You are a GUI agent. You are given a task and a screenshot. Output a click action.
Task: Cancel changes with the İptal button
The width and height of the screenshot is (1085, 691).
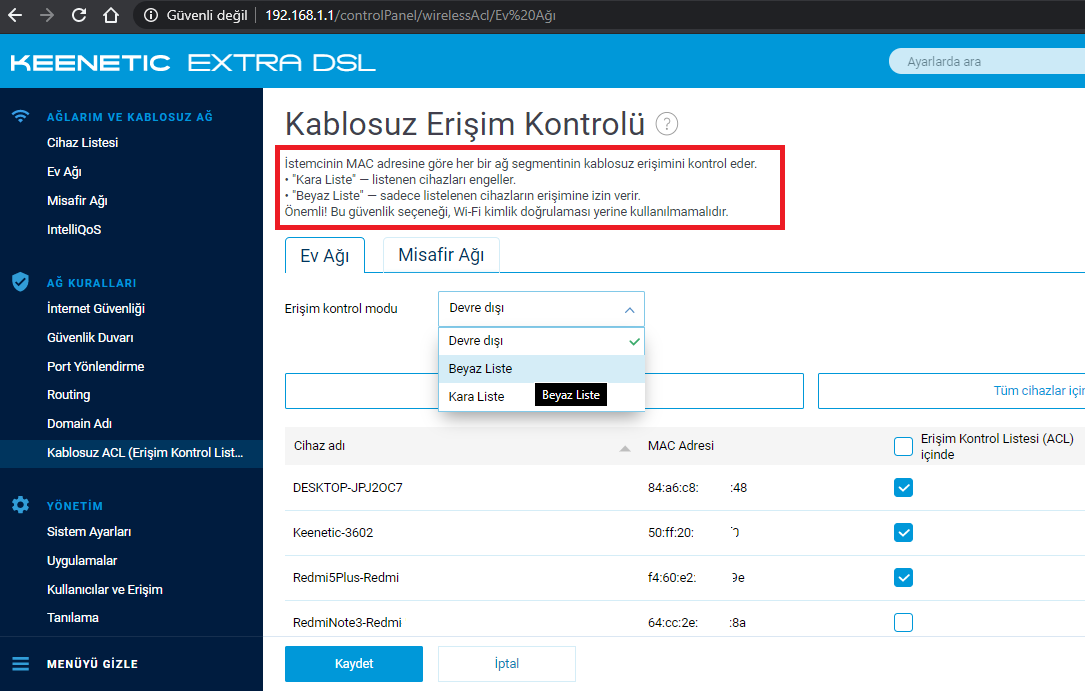coord(507,664)
